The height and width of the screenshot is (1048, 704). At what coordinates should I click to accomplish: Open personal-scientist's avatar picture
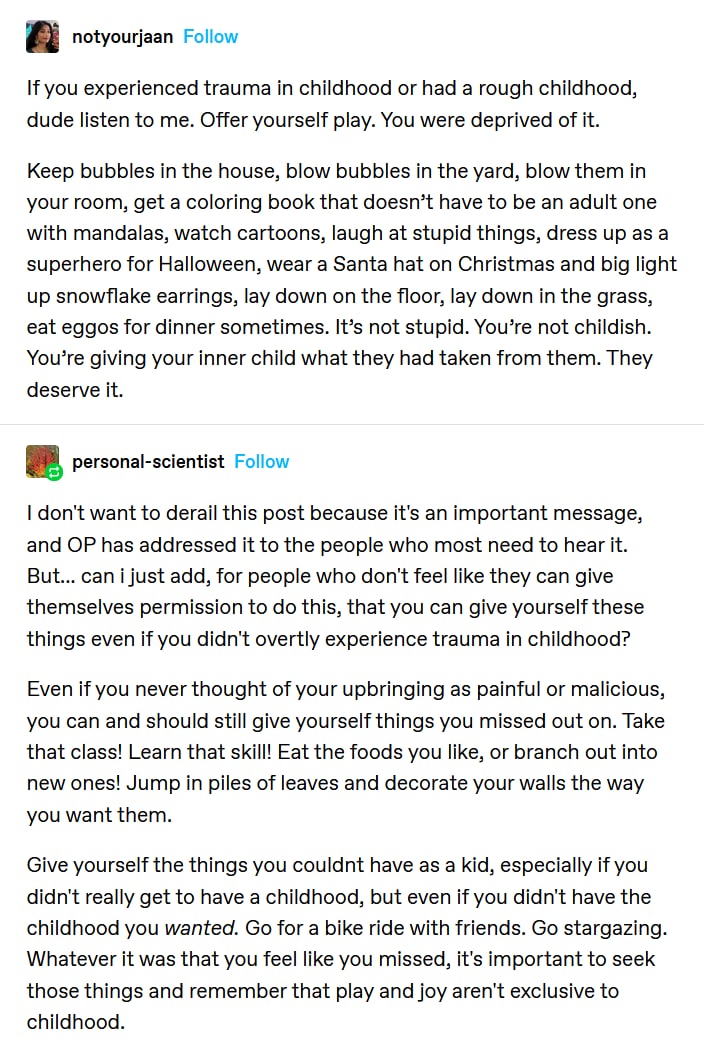41,460
